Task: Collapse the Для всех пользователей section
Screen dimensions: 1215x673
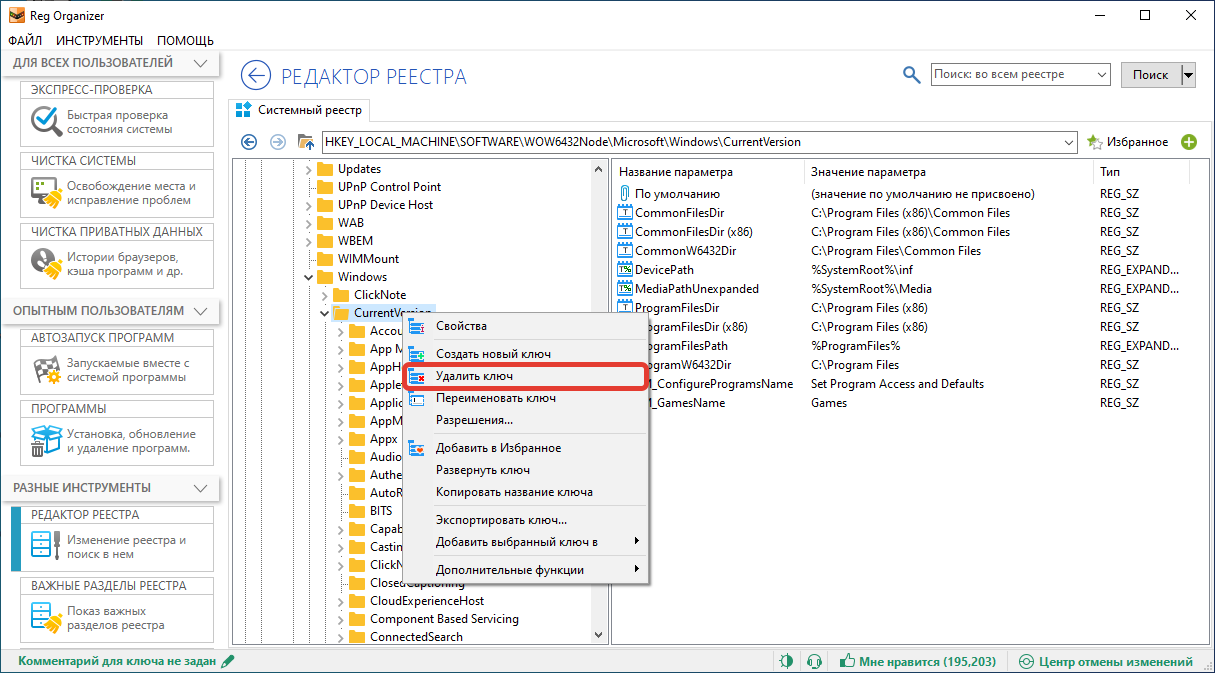Action: [201, 63]
